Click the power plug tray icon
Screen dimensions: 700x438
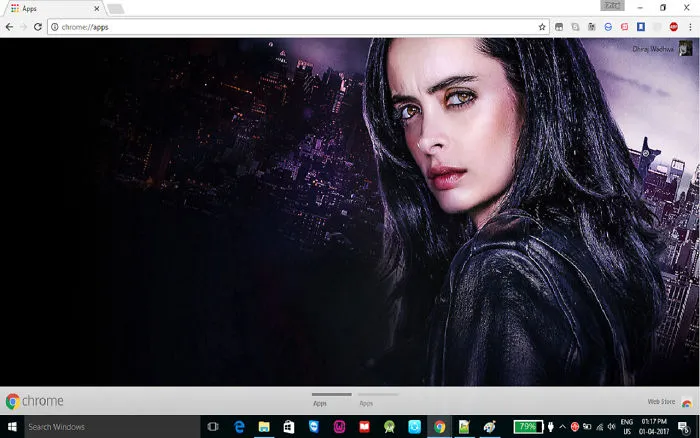tap(551, 427)
